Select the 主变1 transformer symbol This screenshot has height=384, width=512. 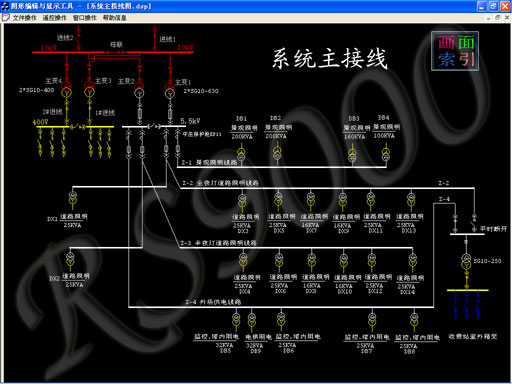[170, 90]
